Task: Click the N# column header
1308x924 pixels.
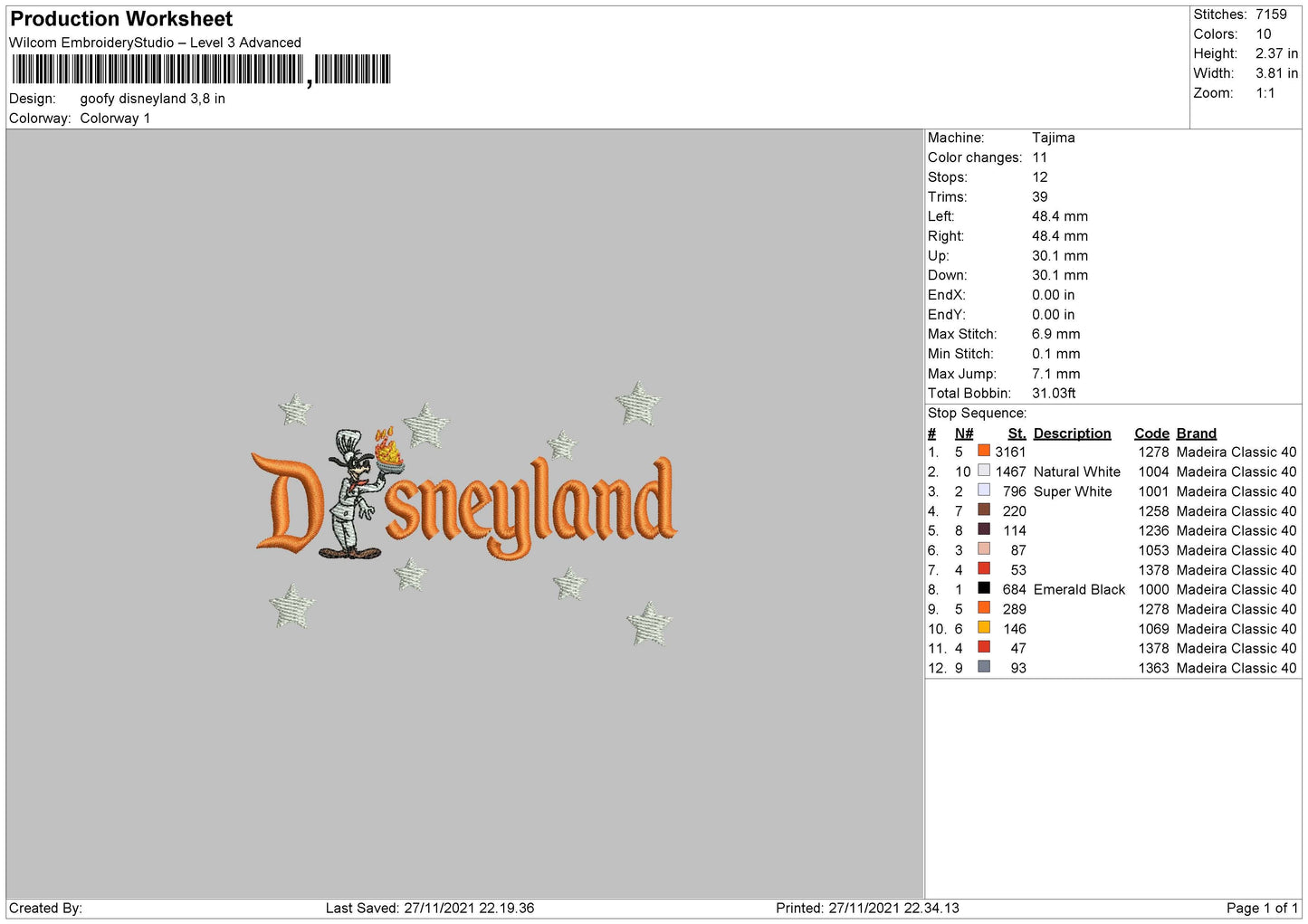Action: [964, 433]
